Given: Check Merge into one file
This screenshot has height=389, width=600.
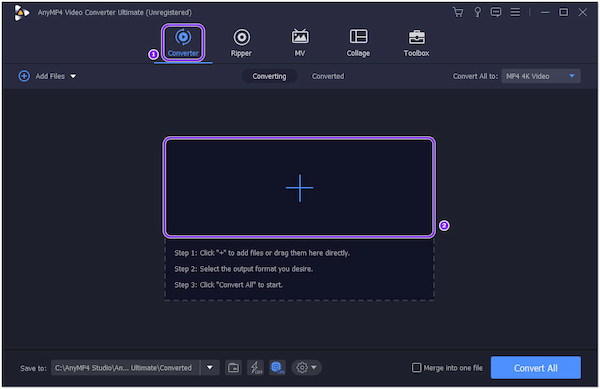Looking at the screenshot, I should (416, 368).
